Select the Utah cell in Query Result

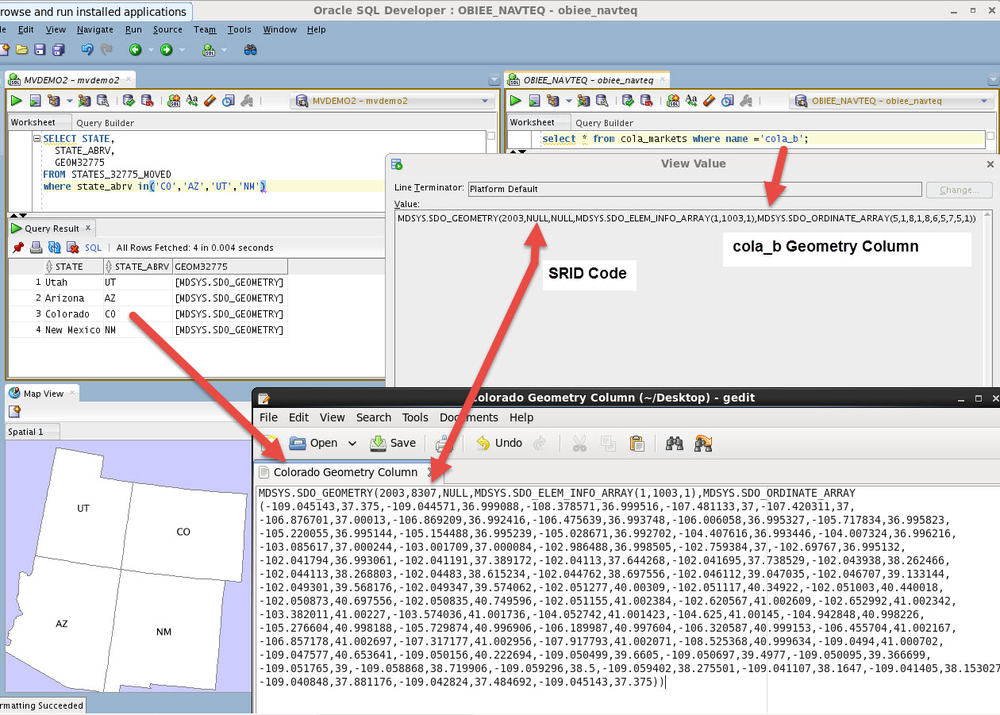[73, 282]
